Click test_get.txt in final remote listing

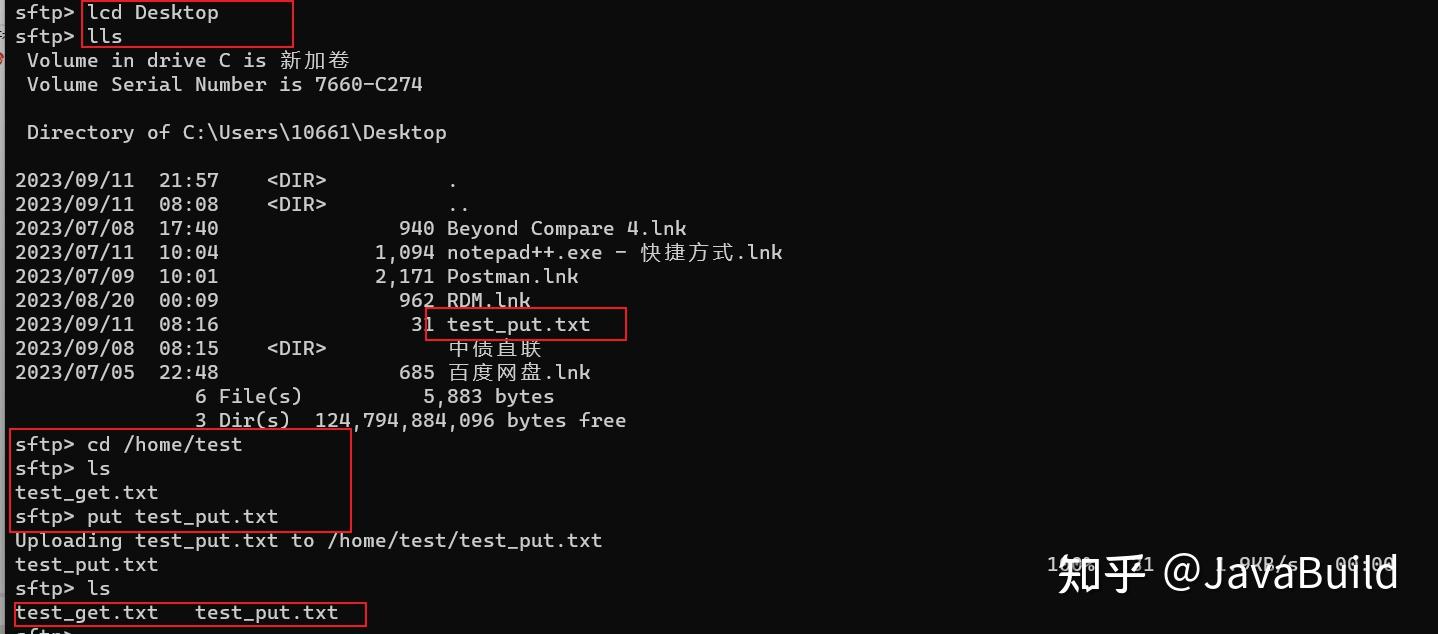tap(87, 613)
